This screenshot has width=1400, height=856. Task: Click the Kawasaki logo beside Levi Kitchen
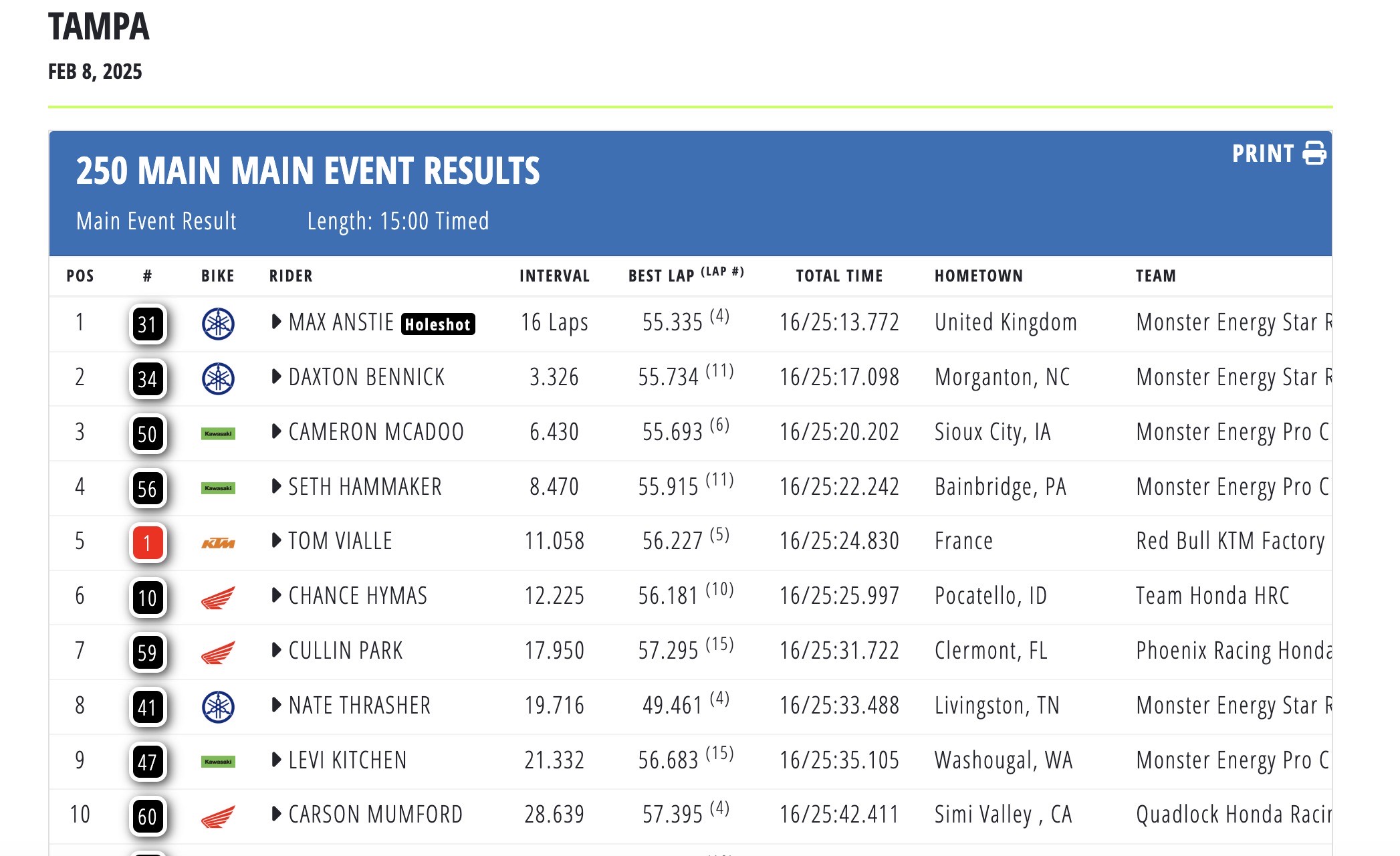[x=218, y=762]
